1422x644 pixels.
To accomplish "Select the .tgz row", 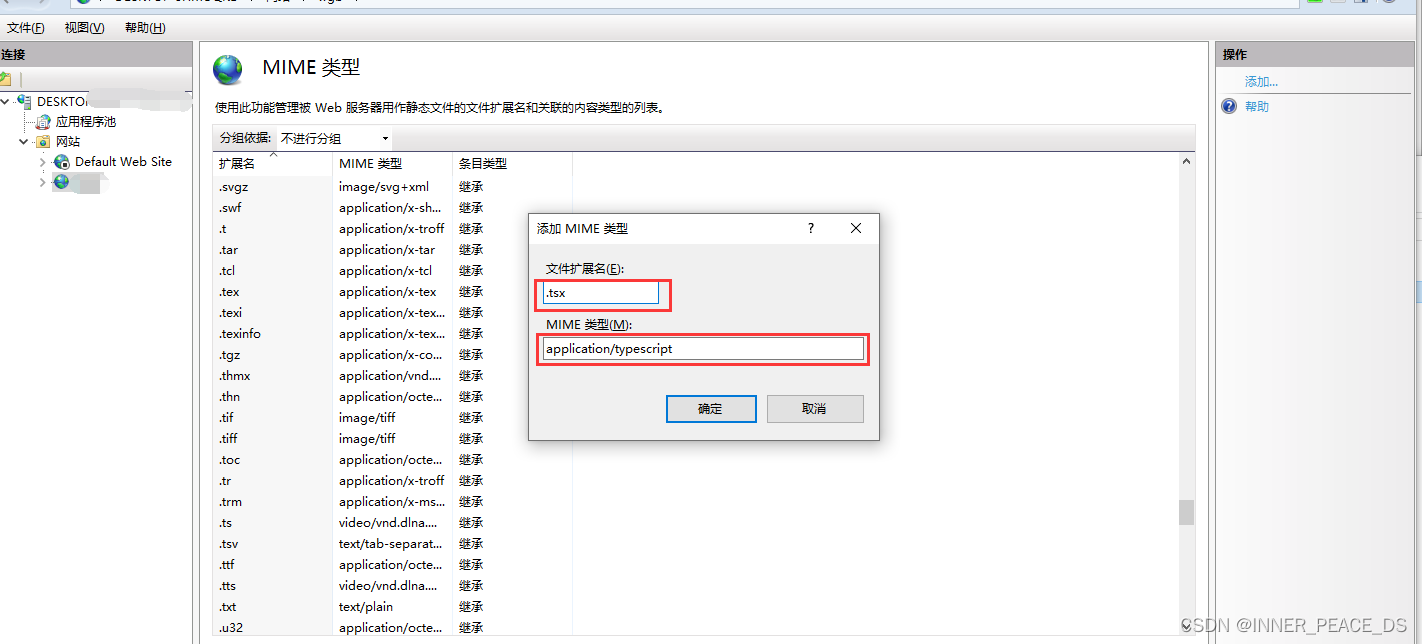I will click(x=393, y=355).
